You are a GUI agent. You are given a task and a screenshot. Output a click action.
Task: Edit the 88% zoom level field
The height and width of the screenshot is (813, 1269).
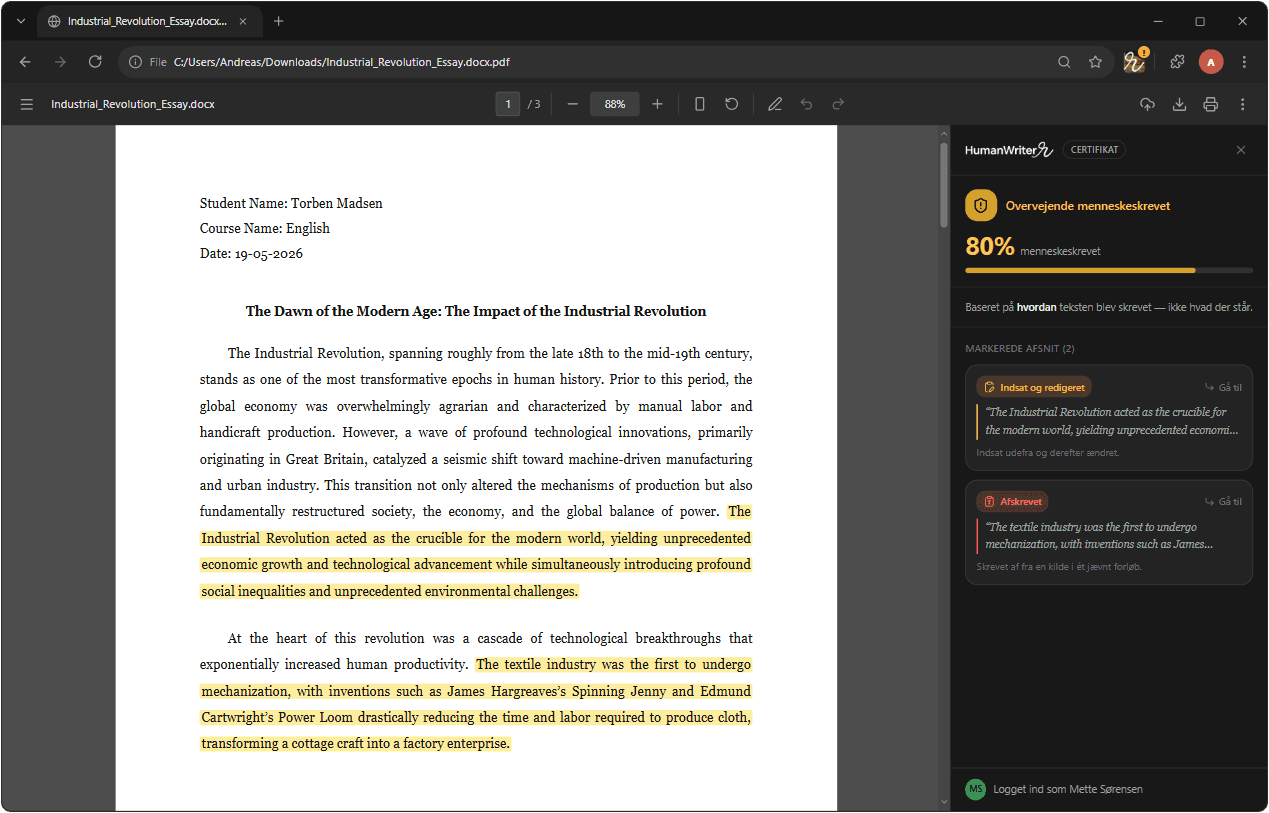point(615,104)
